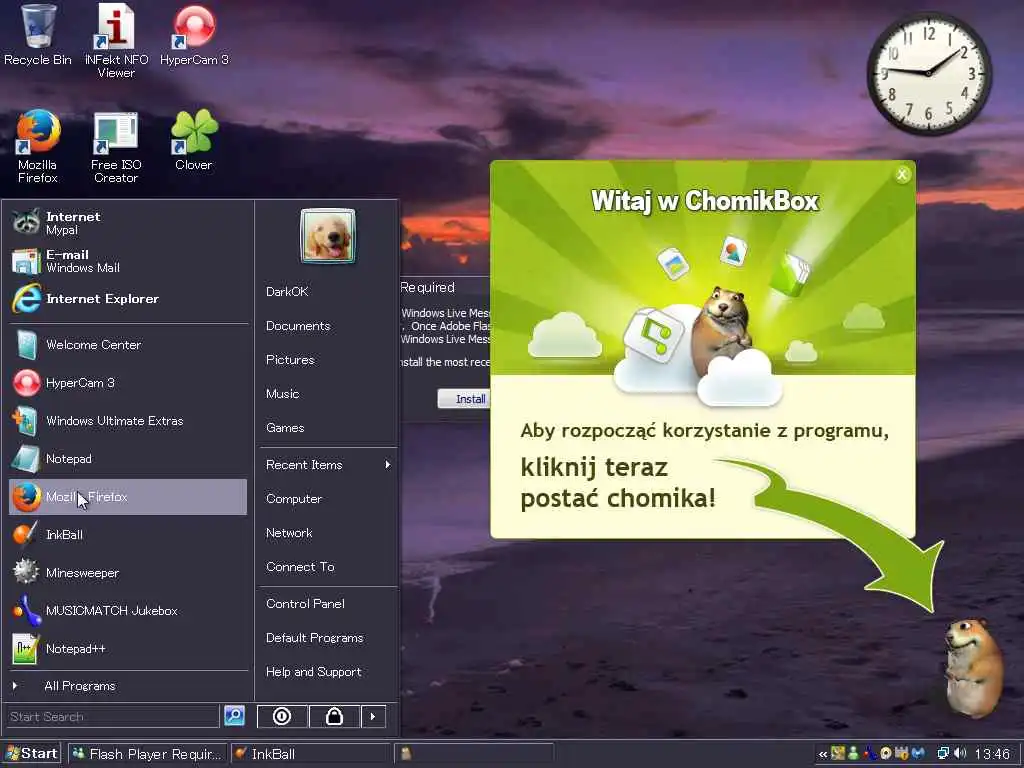Viewport: 1024px width, 768px height.
Task: Open Windows Ultimate Extras
Action: pos(128,421)
